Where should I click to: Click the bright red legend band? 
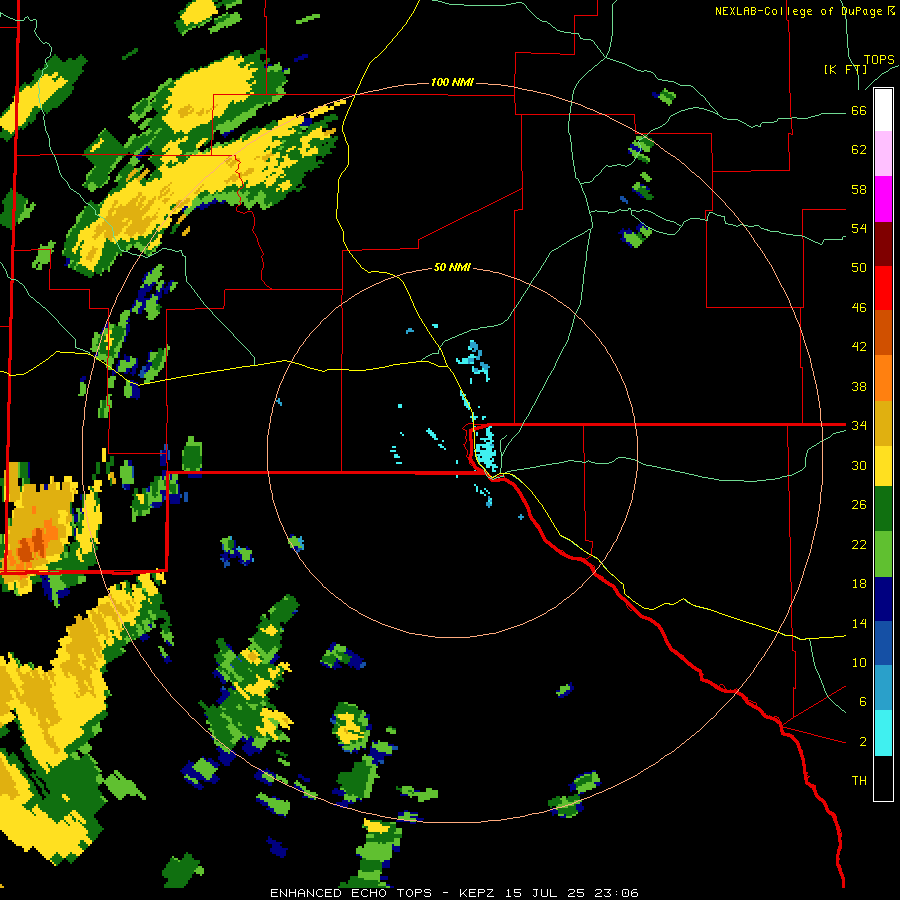883,288
